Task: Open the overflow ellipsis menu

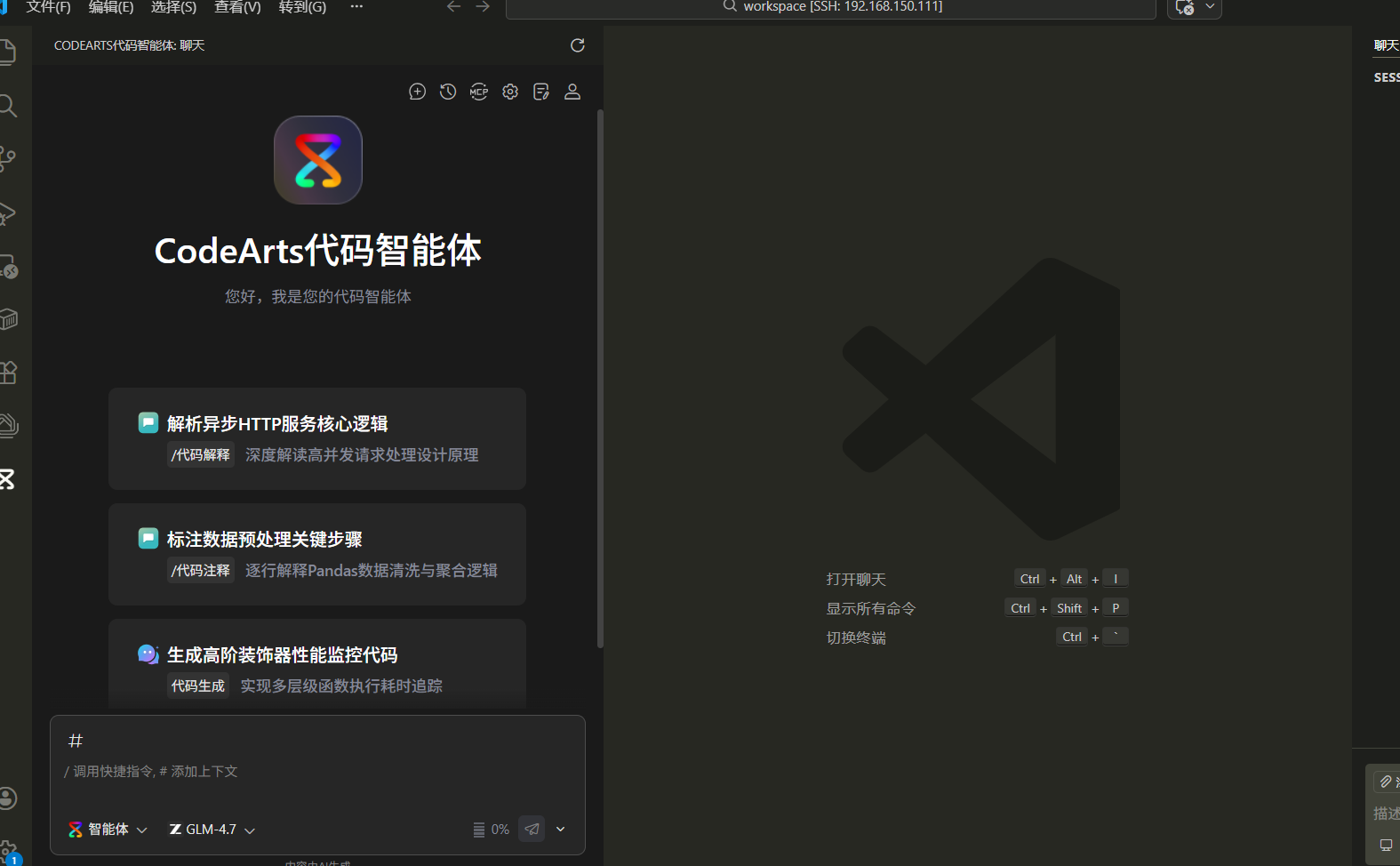Action: pos(356,6)
